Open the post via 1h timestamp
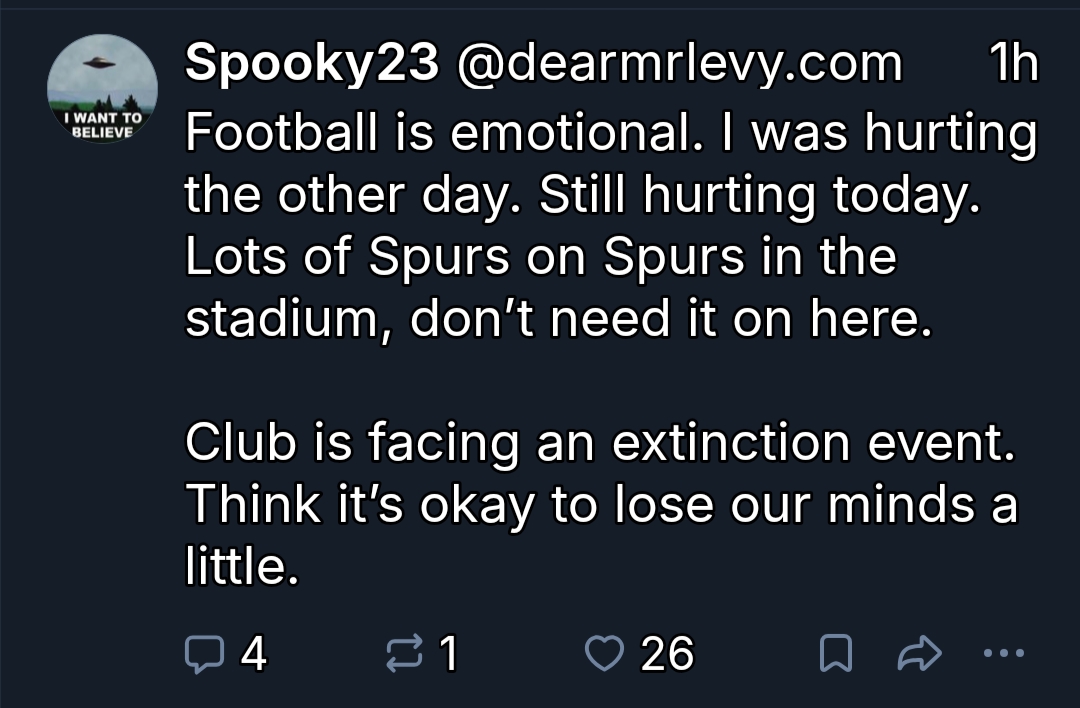This screenshot has height=708, width=1080. pos(1012,65)
